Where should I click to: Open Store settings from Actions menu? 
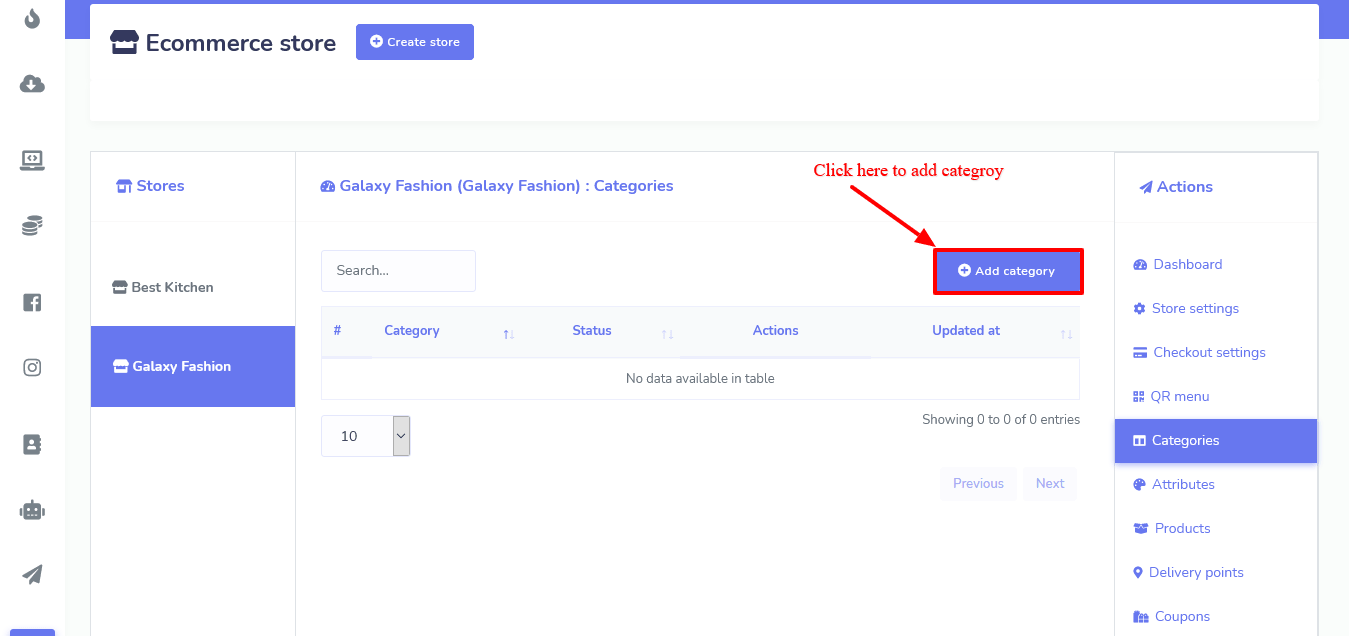pos(1216,309)
